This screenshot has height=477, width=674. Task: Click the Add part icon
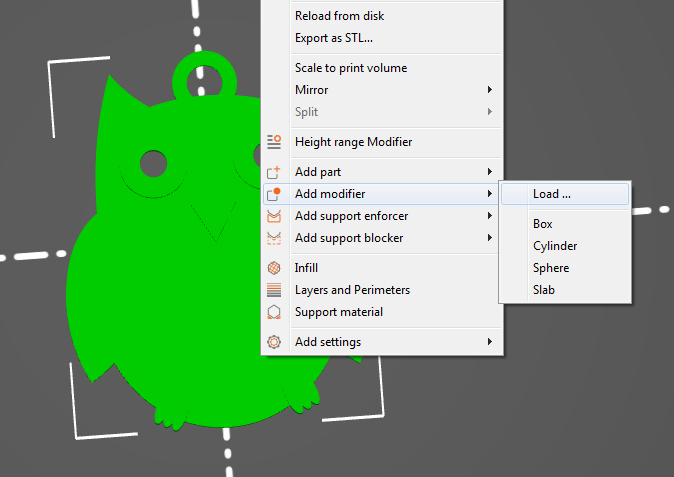tap(274, 172)
